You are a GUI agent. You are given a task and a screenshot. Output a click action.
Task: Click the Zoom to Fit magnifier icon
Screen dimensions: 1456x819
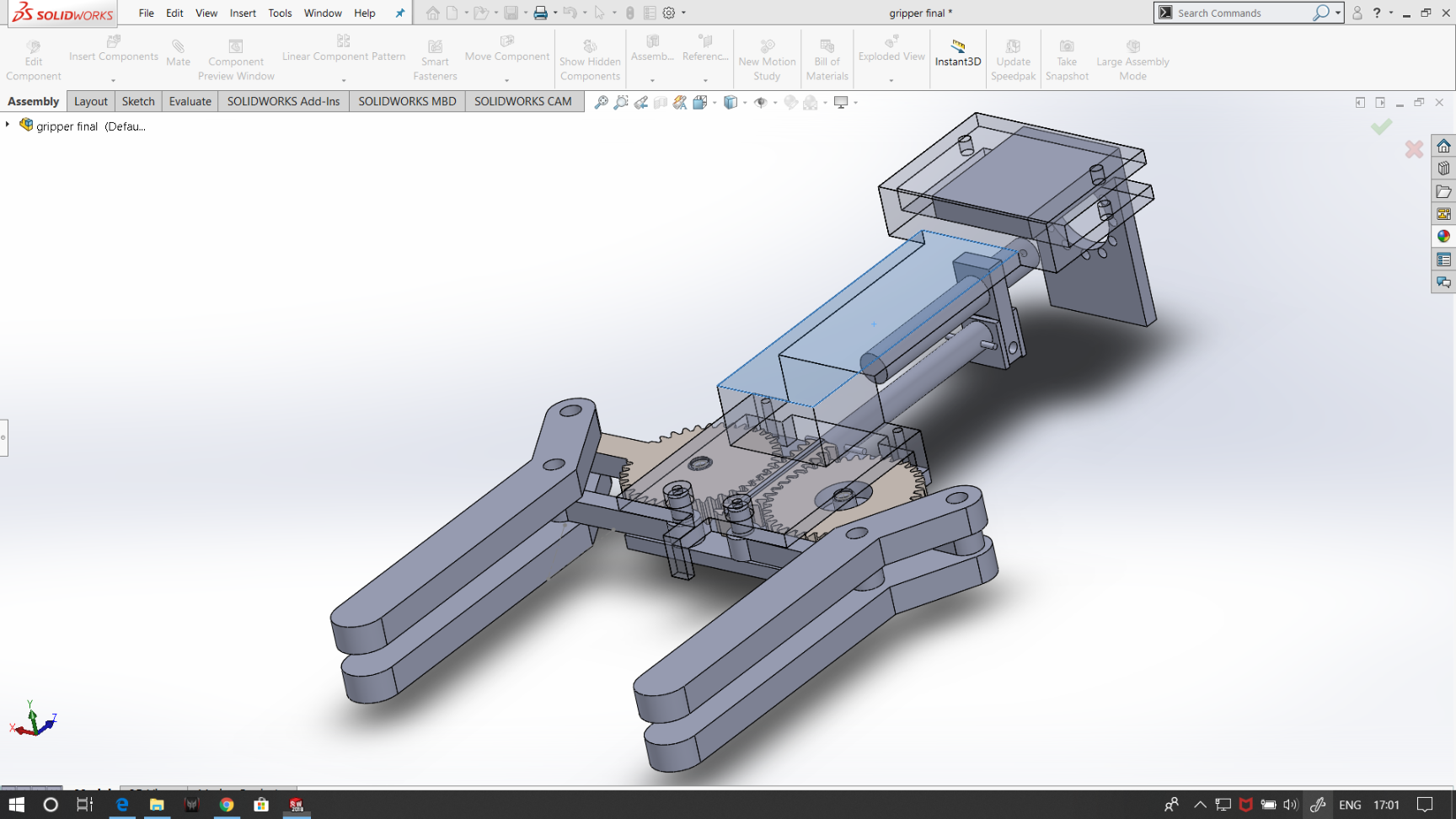(601, 102)
